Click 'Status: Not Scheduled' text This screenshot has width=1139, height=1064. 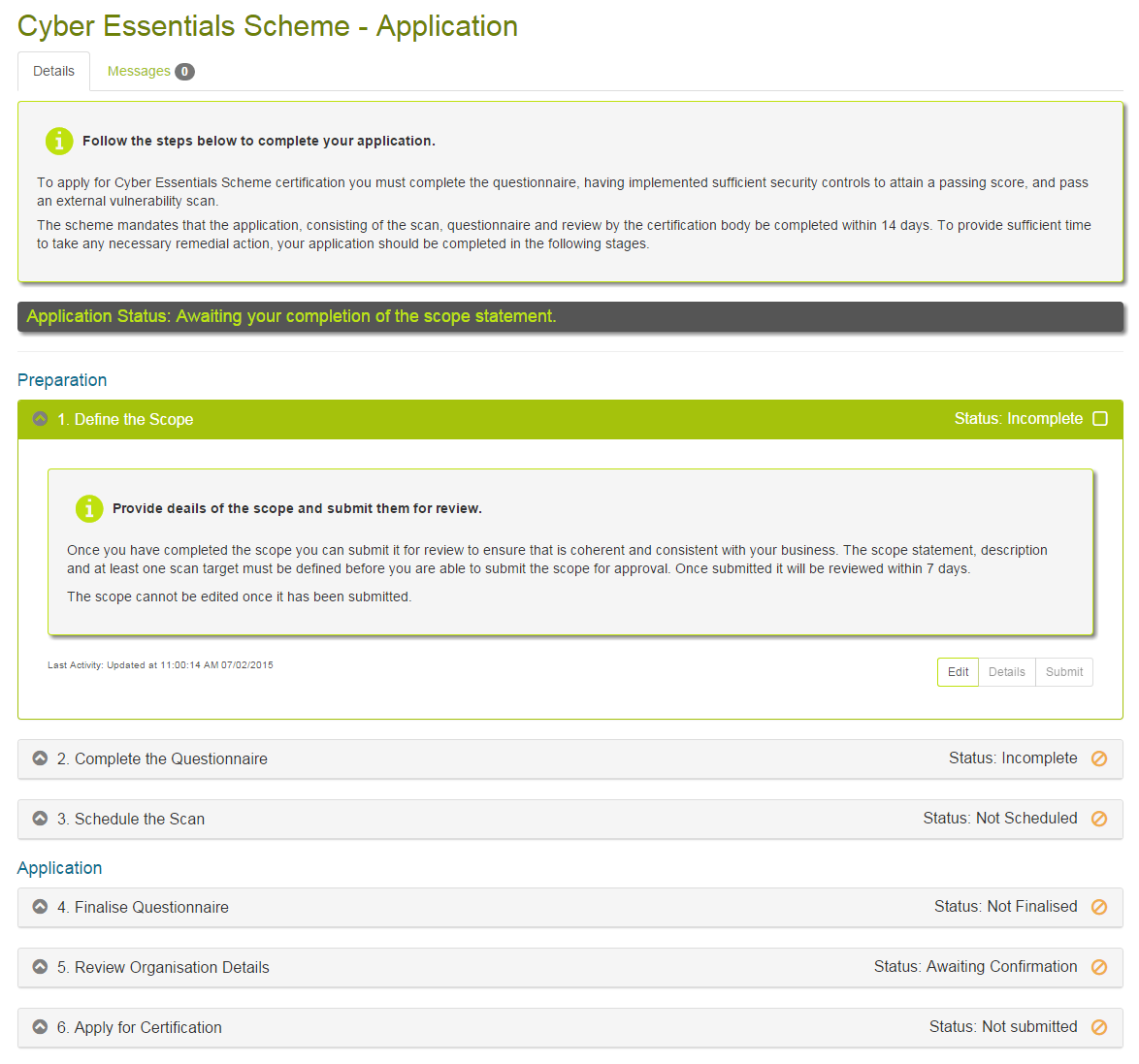[x=1000, y=819]
